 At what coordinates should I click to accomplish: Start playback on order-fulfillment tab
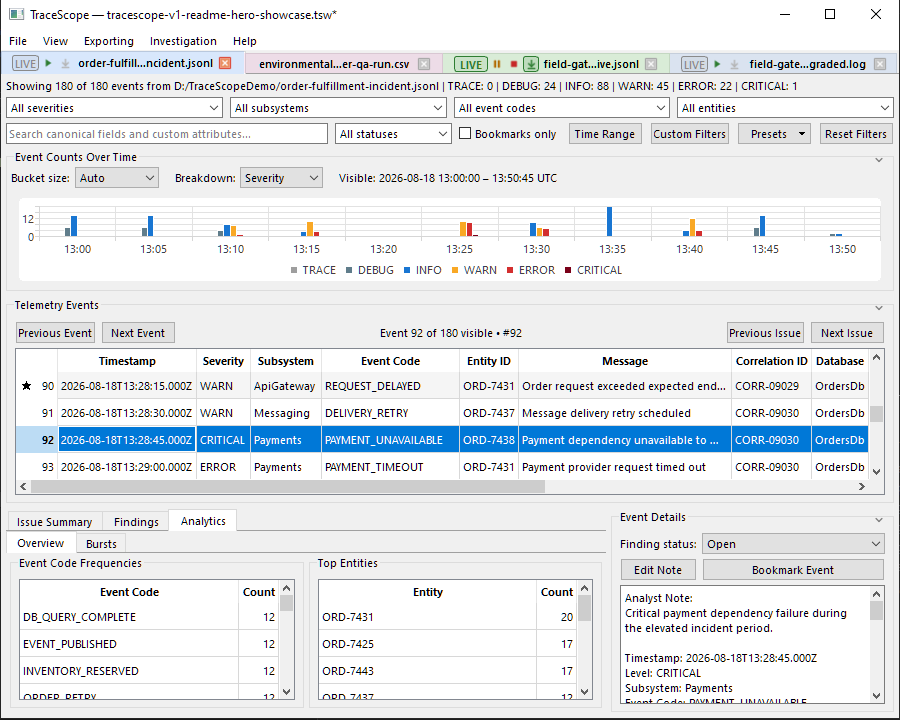(49, 63)
